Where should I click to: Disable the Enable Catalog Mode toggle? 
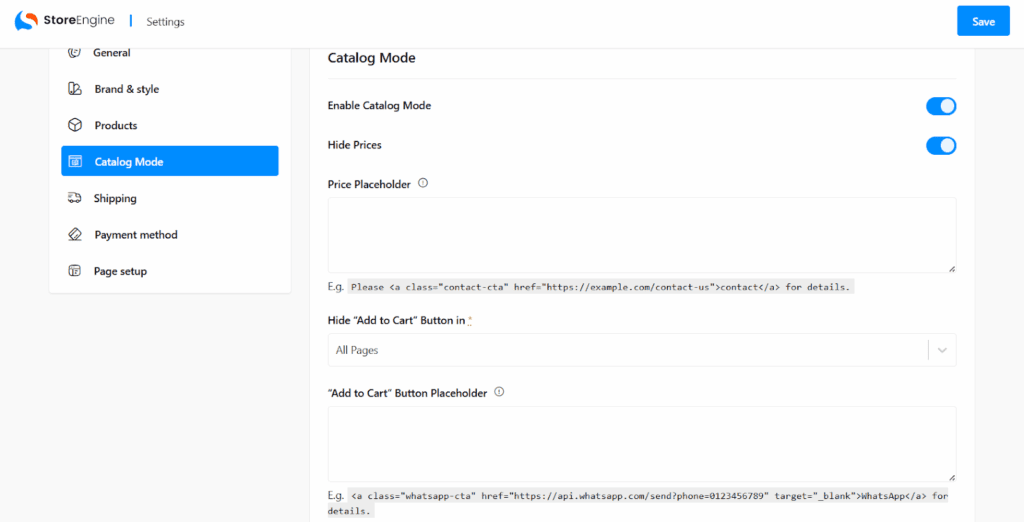941,106
